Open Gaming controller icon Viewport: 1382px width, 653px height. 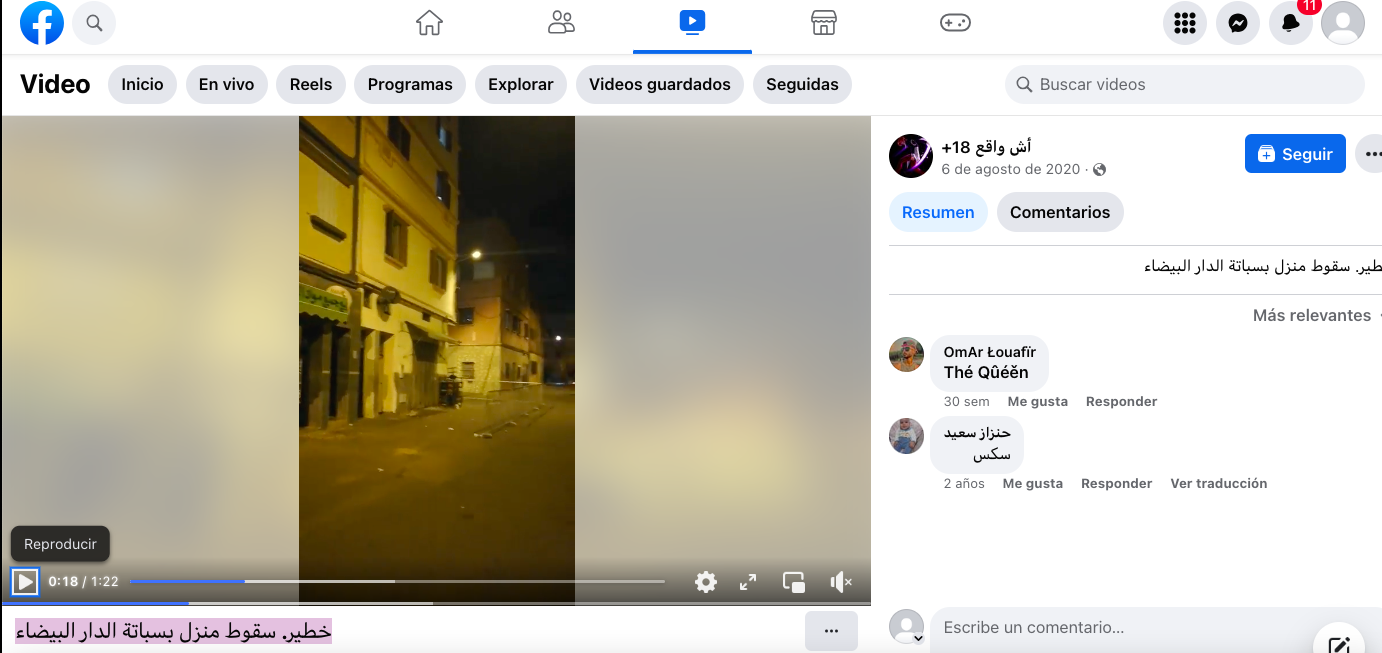coord(955,23)
